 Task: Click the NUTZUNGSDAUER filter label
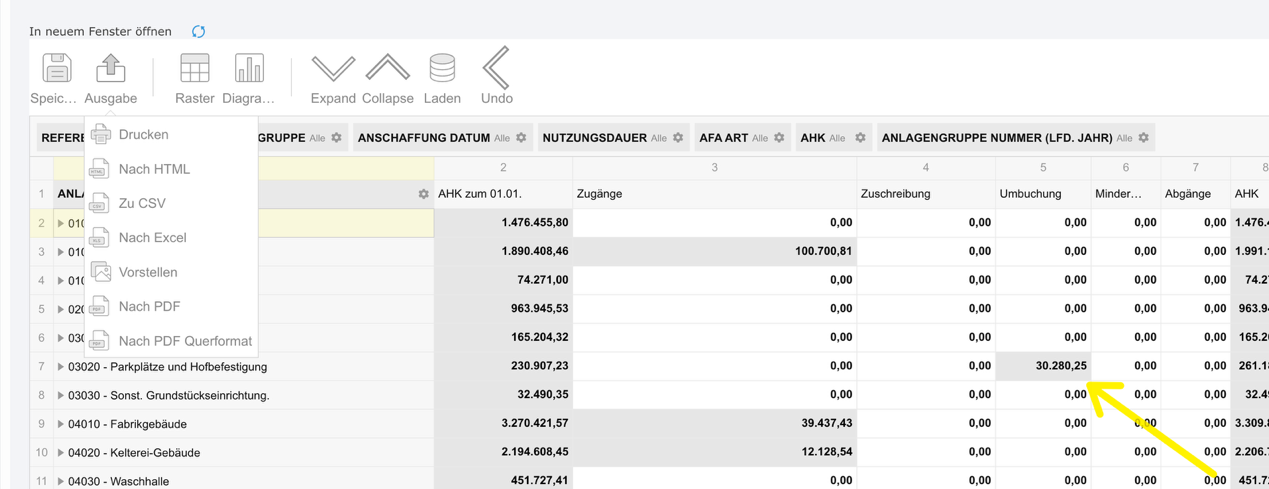click(x=594, y=138)
